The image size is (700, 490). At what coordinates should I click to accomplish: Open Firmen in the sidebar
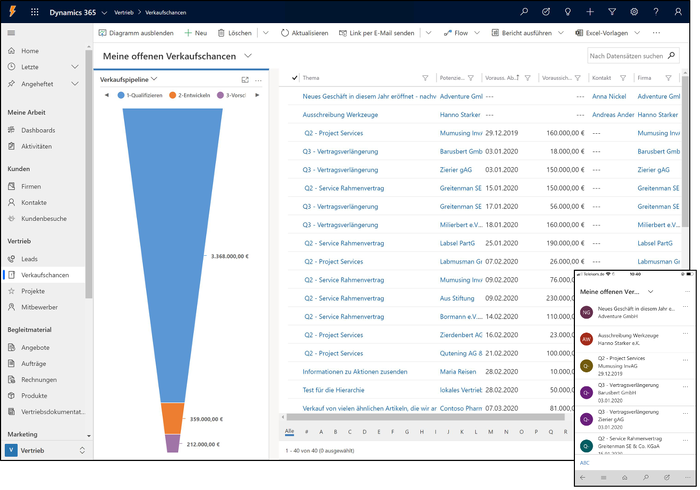31,187
